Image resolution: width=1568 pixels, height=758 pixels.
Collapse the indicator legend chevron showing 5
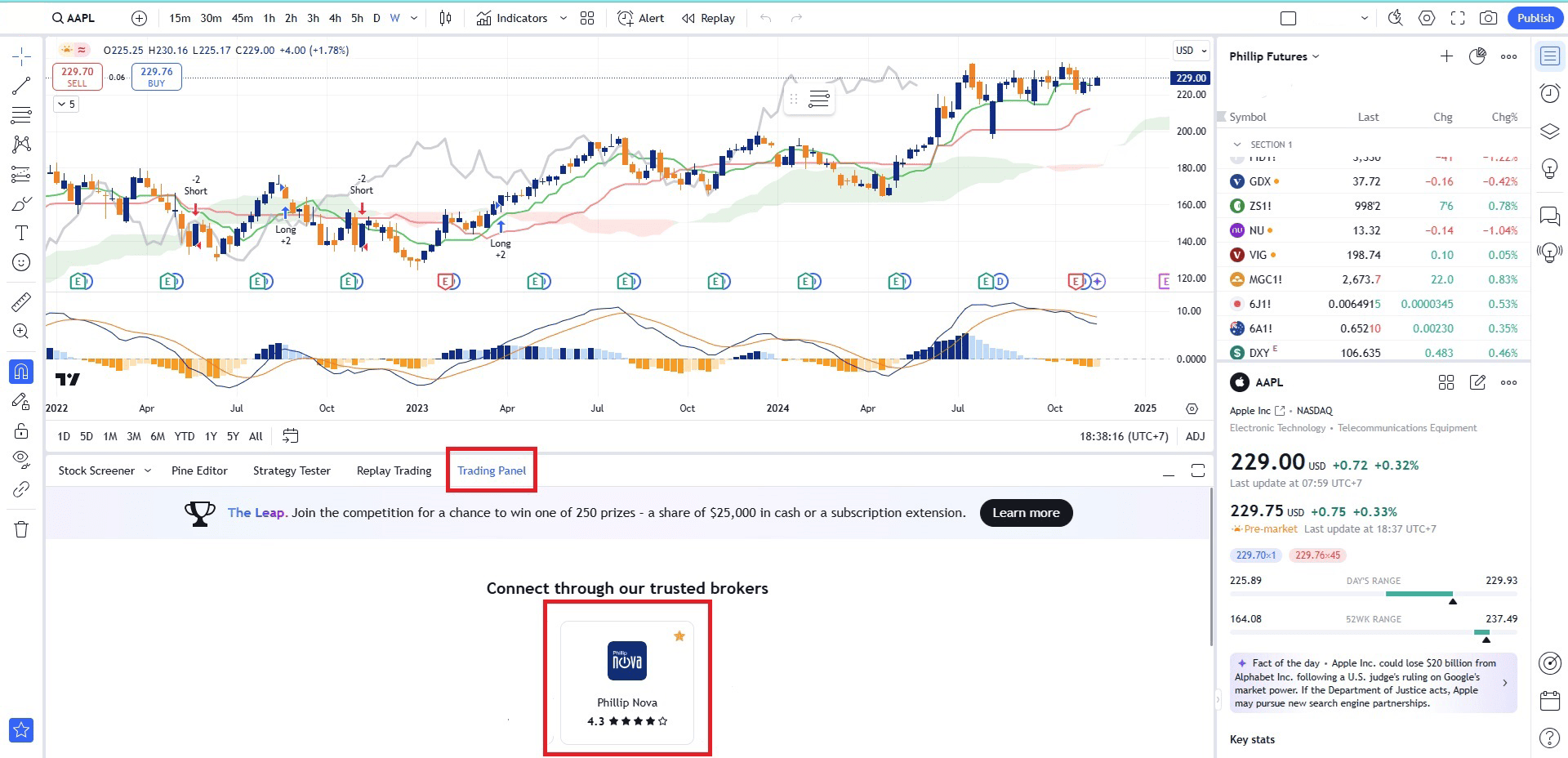click(66, 104)
